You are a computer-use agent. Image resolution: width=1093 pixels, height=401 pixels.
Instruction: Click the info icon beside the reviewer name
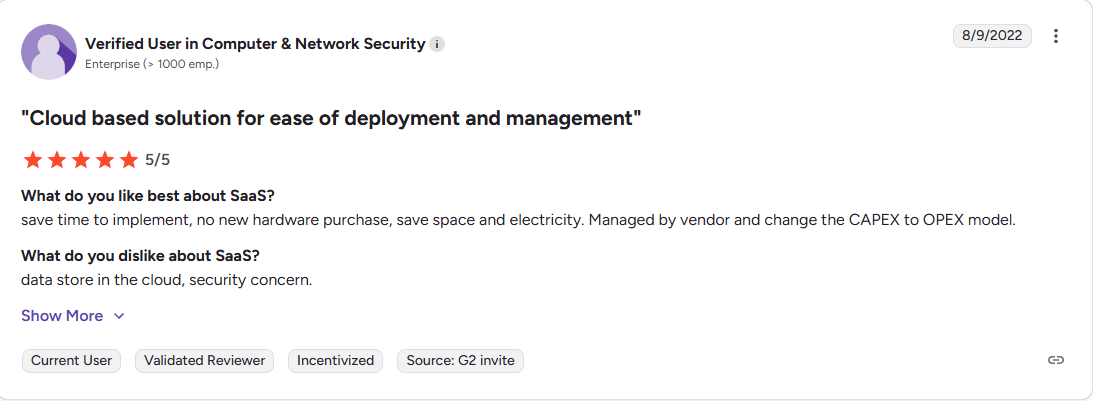pyautogui.click(x=437, y=44)
